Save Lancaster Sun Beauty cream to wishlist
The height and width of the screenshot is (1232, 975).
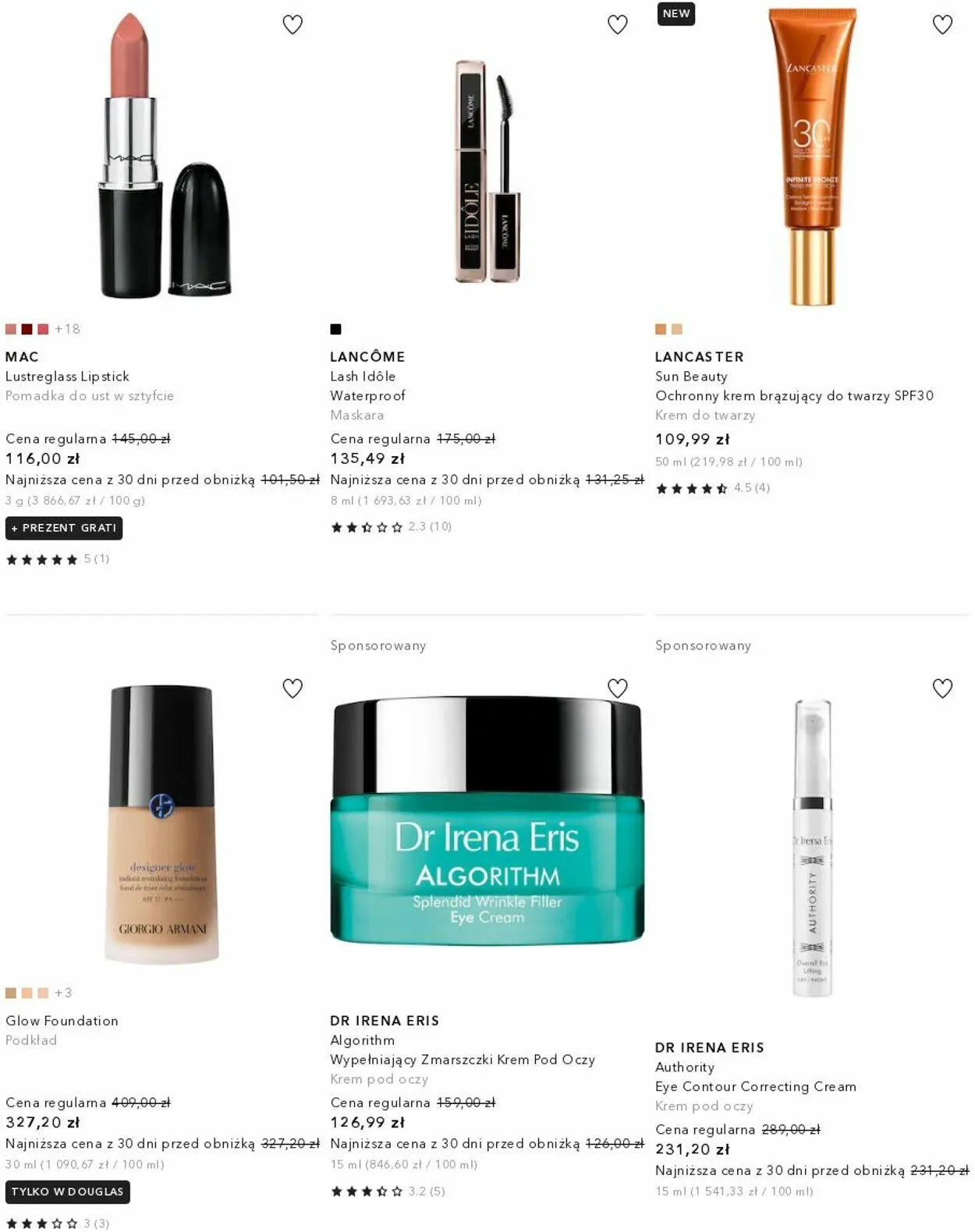pos(943,25)
